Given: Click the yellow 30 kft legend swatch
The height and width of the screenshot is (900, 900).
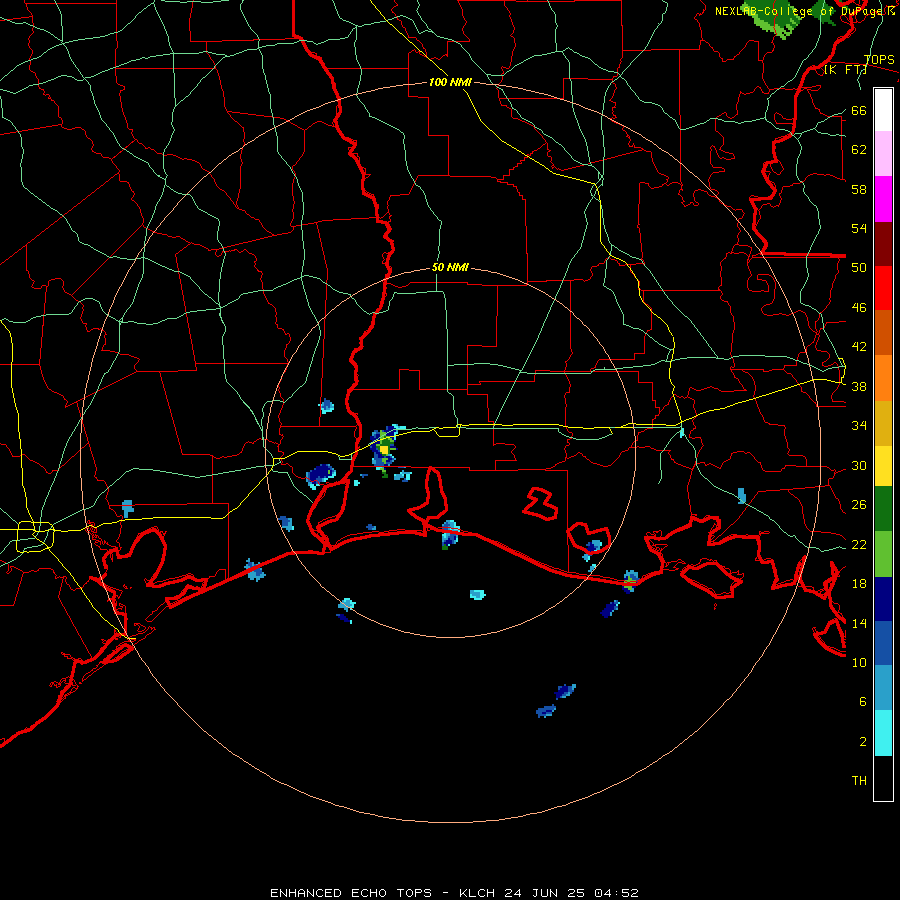Looking at the screenshot, I should [x=883, y=465].
